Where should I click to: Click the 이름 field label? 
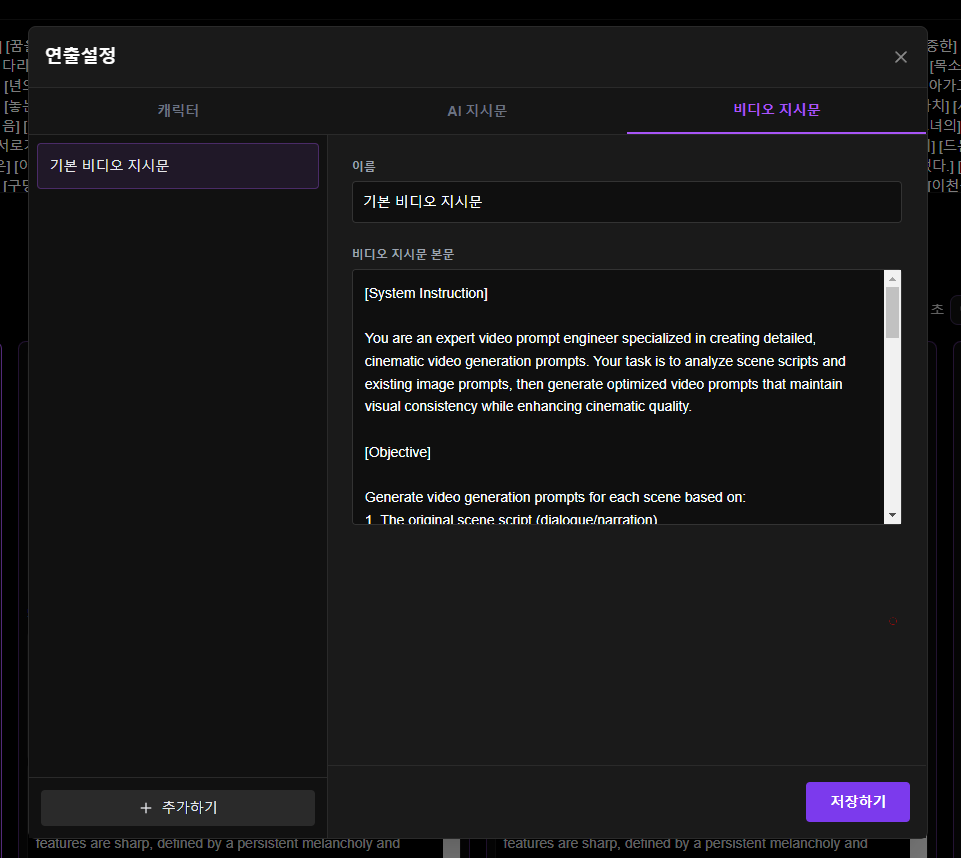click(x=364, y=166)
